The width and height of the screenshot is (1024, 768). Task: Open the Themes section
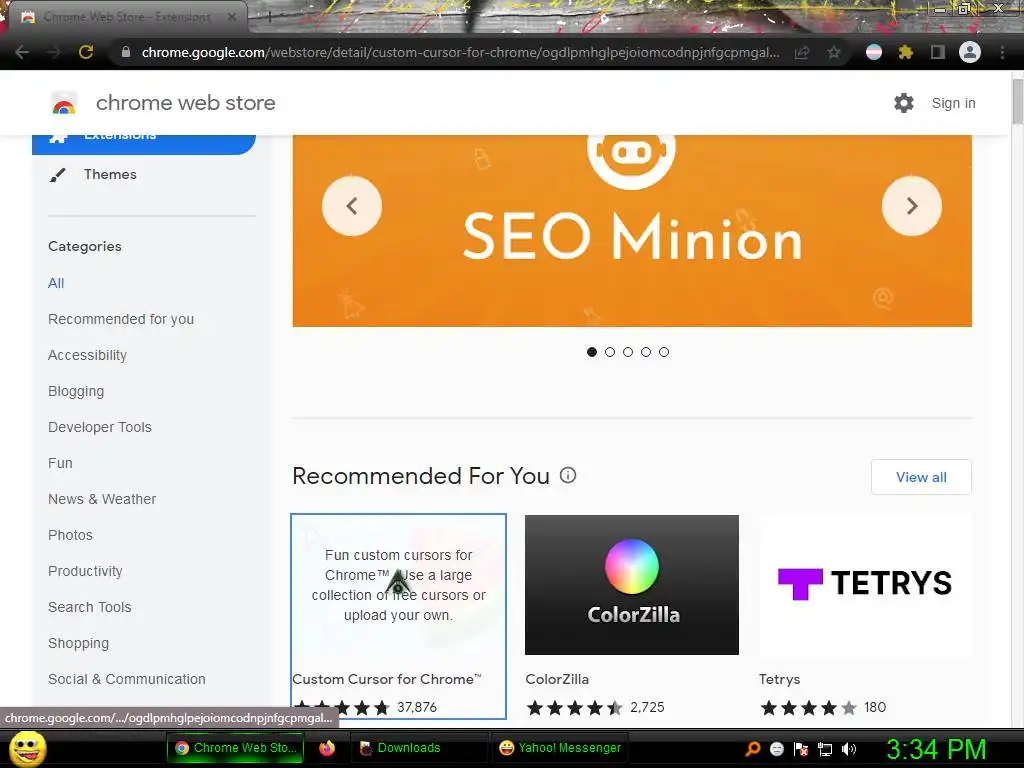(110, 174)
